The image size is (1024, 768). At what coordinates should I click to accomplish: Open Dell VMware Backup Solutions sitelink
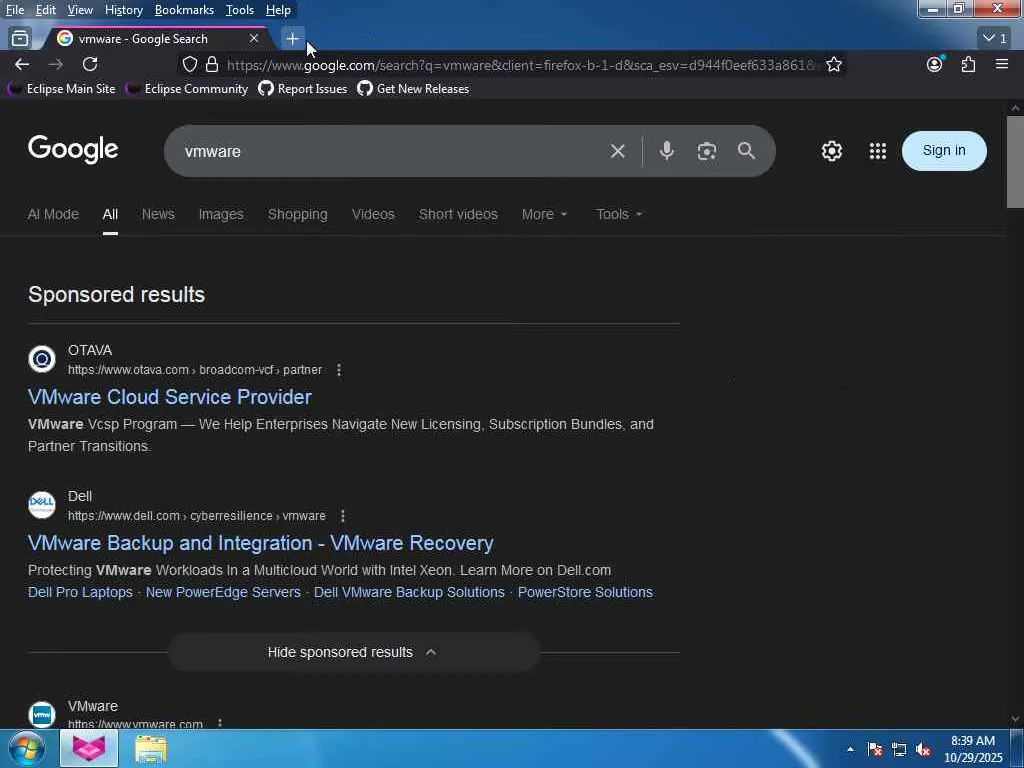[409, 592]
